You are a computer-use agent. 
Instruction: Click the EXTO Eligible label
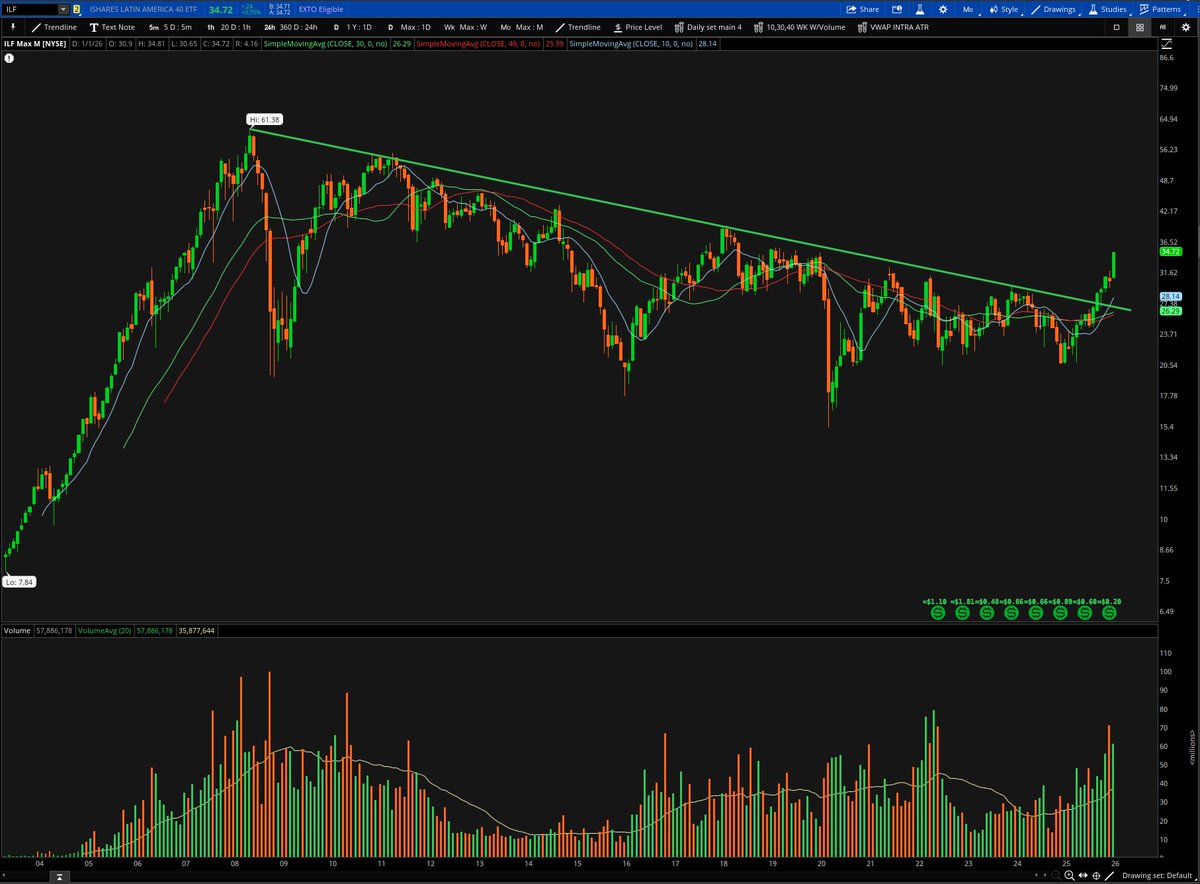(320, 9)
